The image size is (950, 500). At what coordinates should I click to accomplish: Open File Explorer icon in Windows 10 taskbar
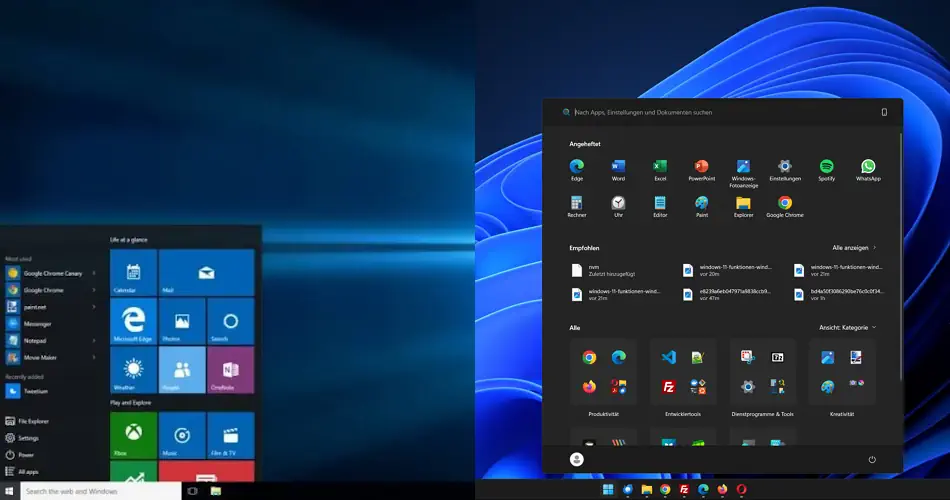pyautogui.click(x=216, y=491)
